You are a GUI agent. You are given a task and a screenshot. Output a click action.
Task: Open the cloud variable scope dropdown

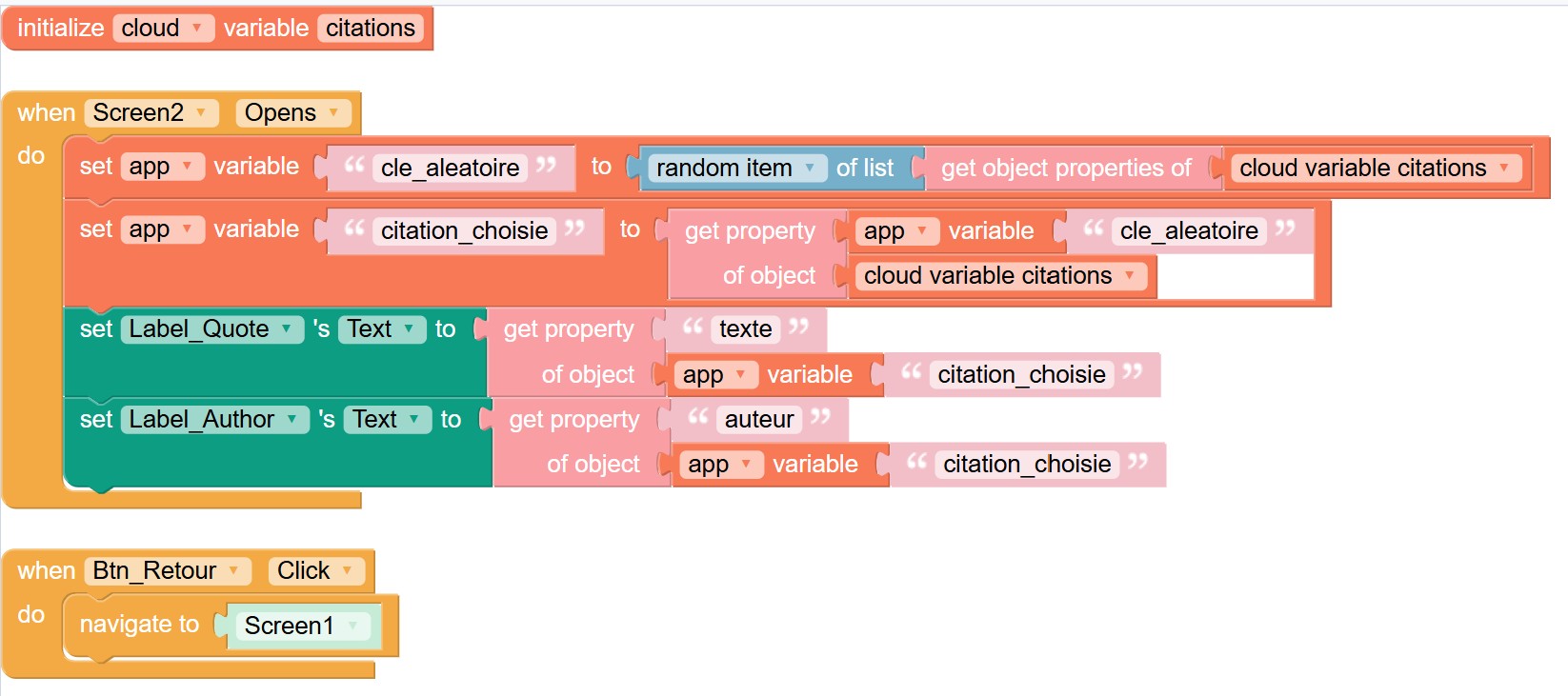point(195,28)
